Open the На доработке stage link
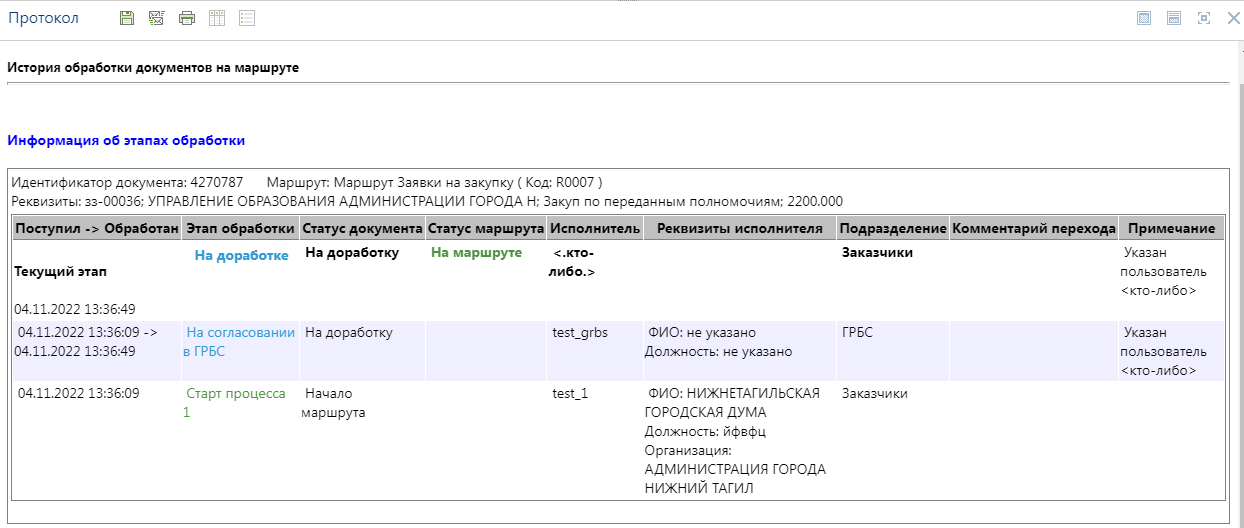The width and height of the screenshot is (1244, 528). (241, 256)
